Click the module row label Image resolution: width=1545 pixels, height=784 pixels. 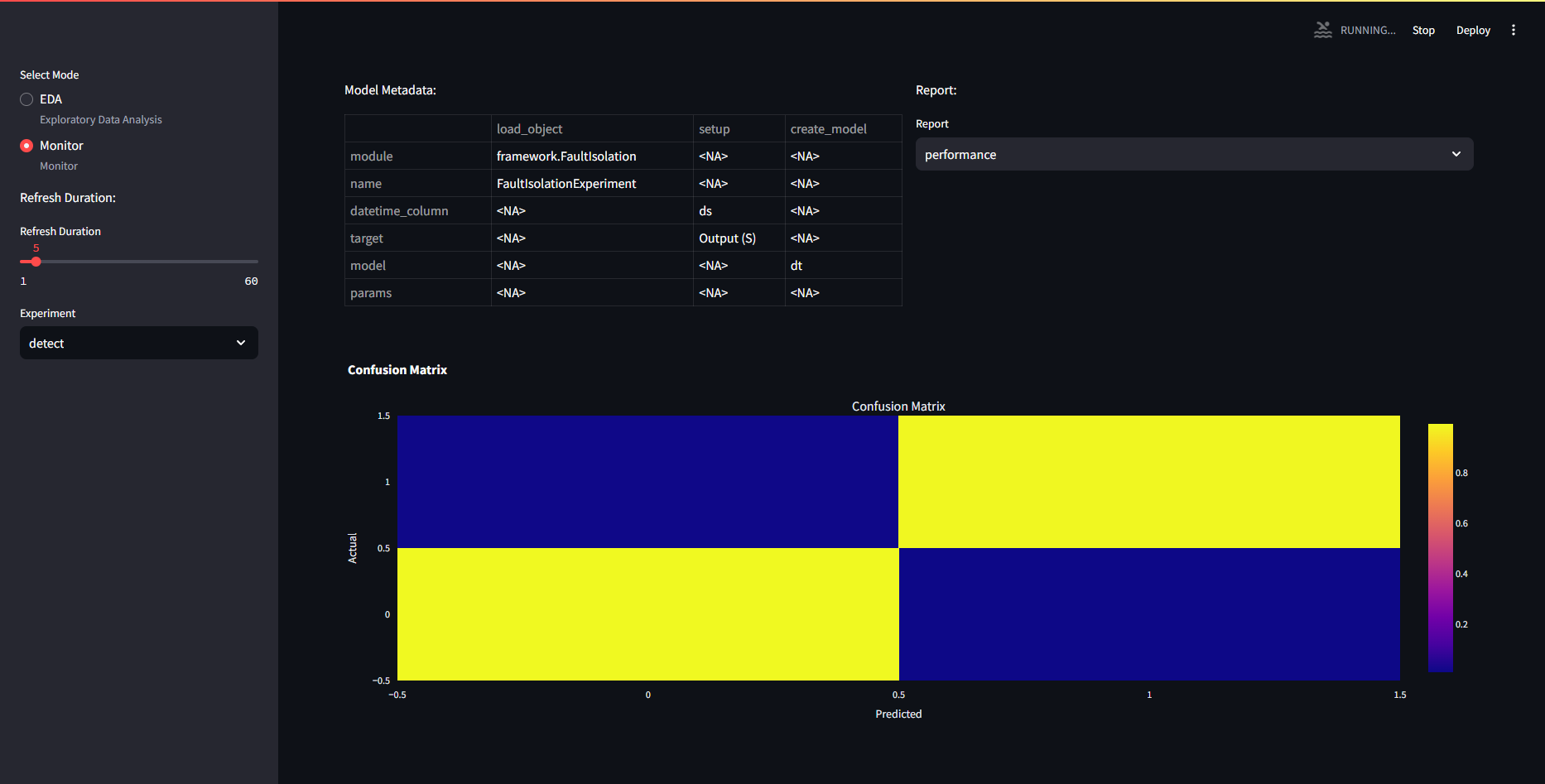418,156
